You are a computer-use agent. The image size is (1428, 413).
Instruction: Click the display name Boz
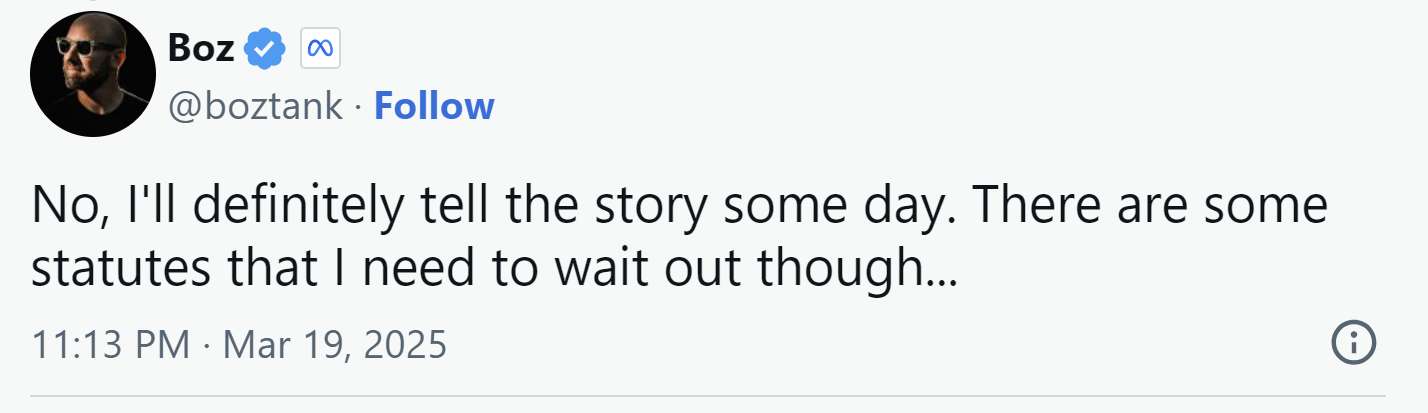pyautogui.click(x=201, y=48)
